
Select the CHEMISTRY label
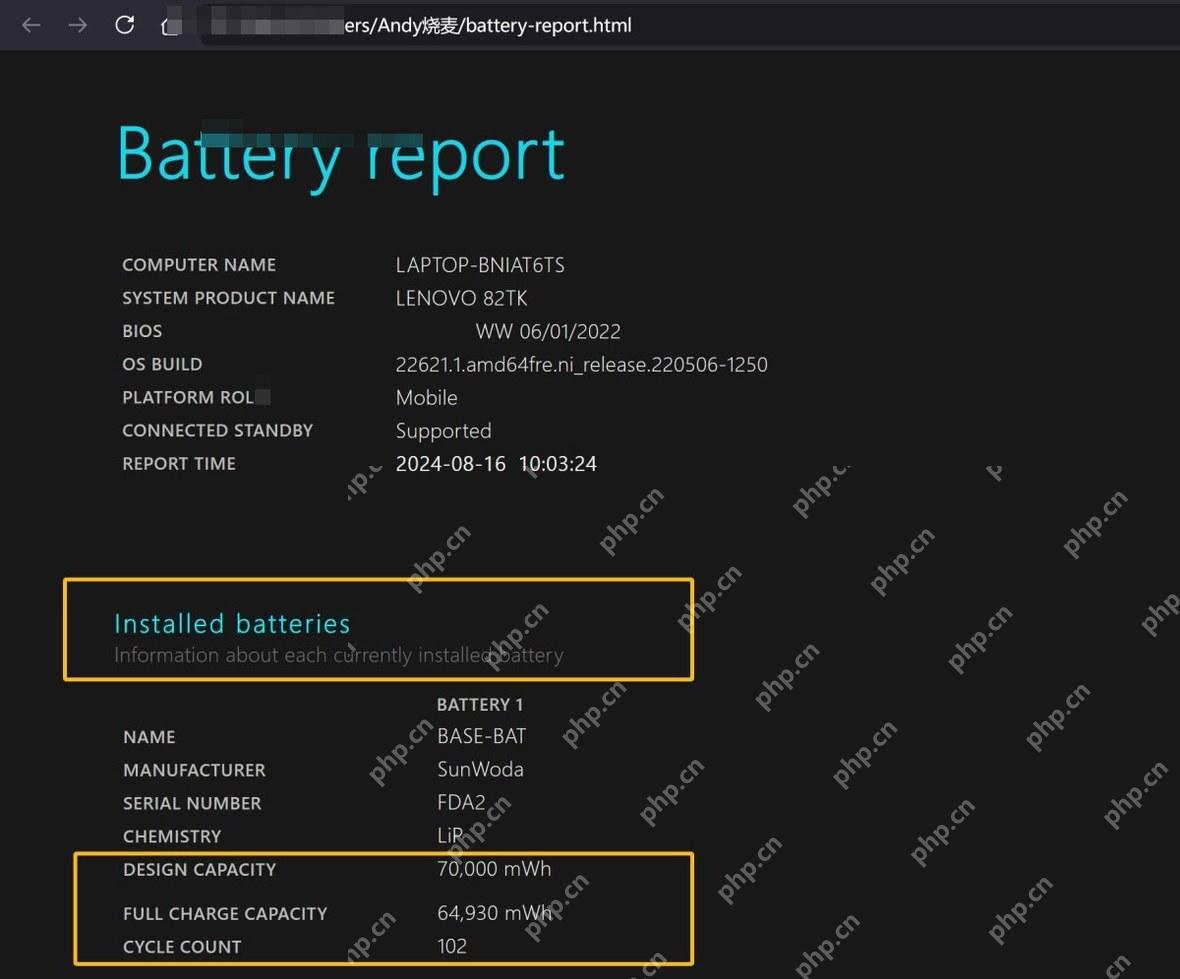(172, 837)
